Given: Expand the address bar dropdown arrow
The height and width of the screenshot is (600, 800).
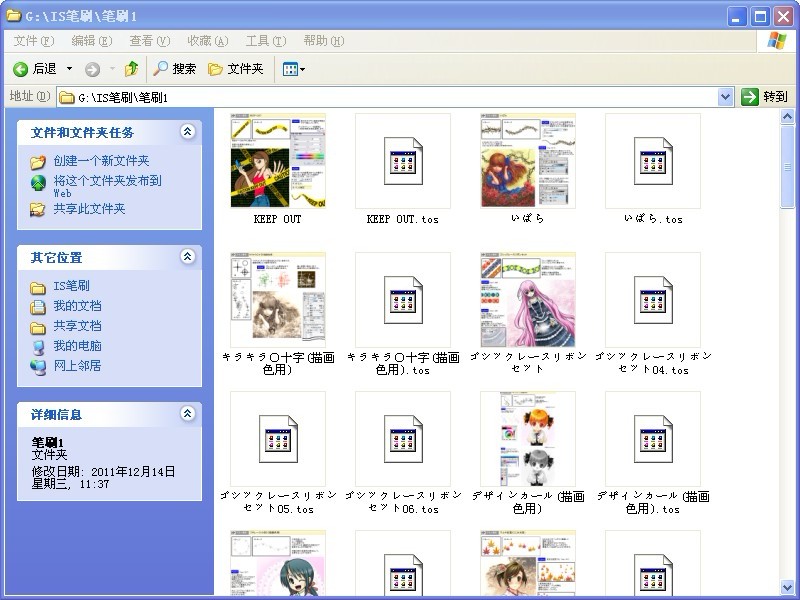Looking at the screenshot, I should coord(726,97).
